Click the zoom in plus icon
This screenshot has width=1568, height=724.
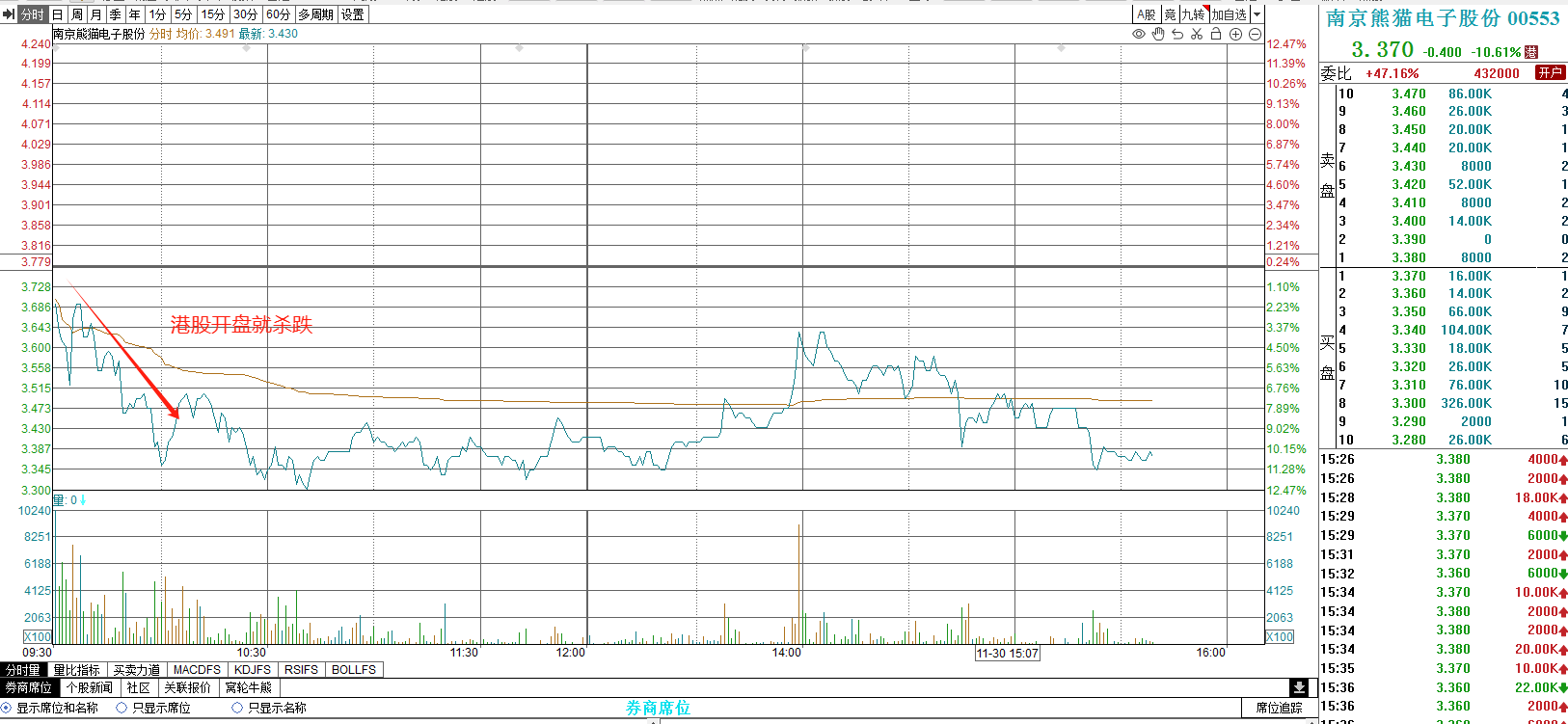click(1235, 34)
